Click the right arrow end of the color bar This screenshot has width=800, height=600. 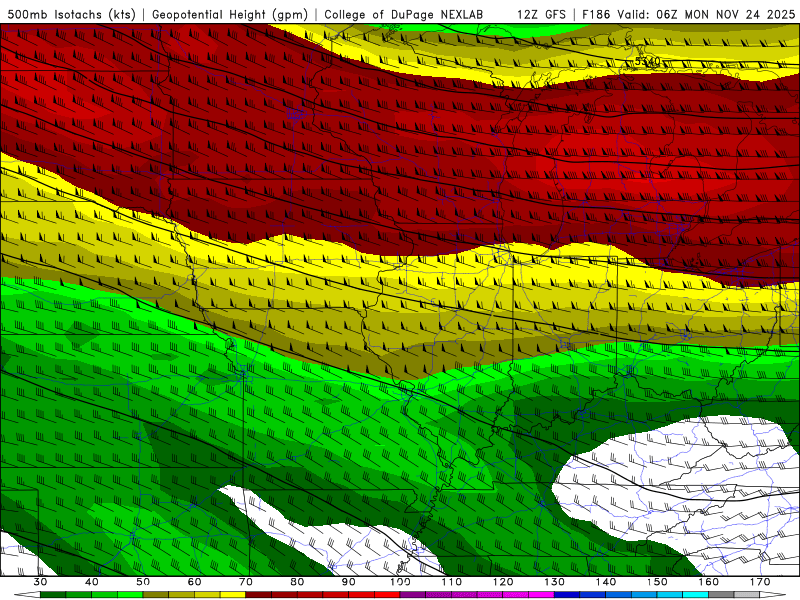click(773, 595)
